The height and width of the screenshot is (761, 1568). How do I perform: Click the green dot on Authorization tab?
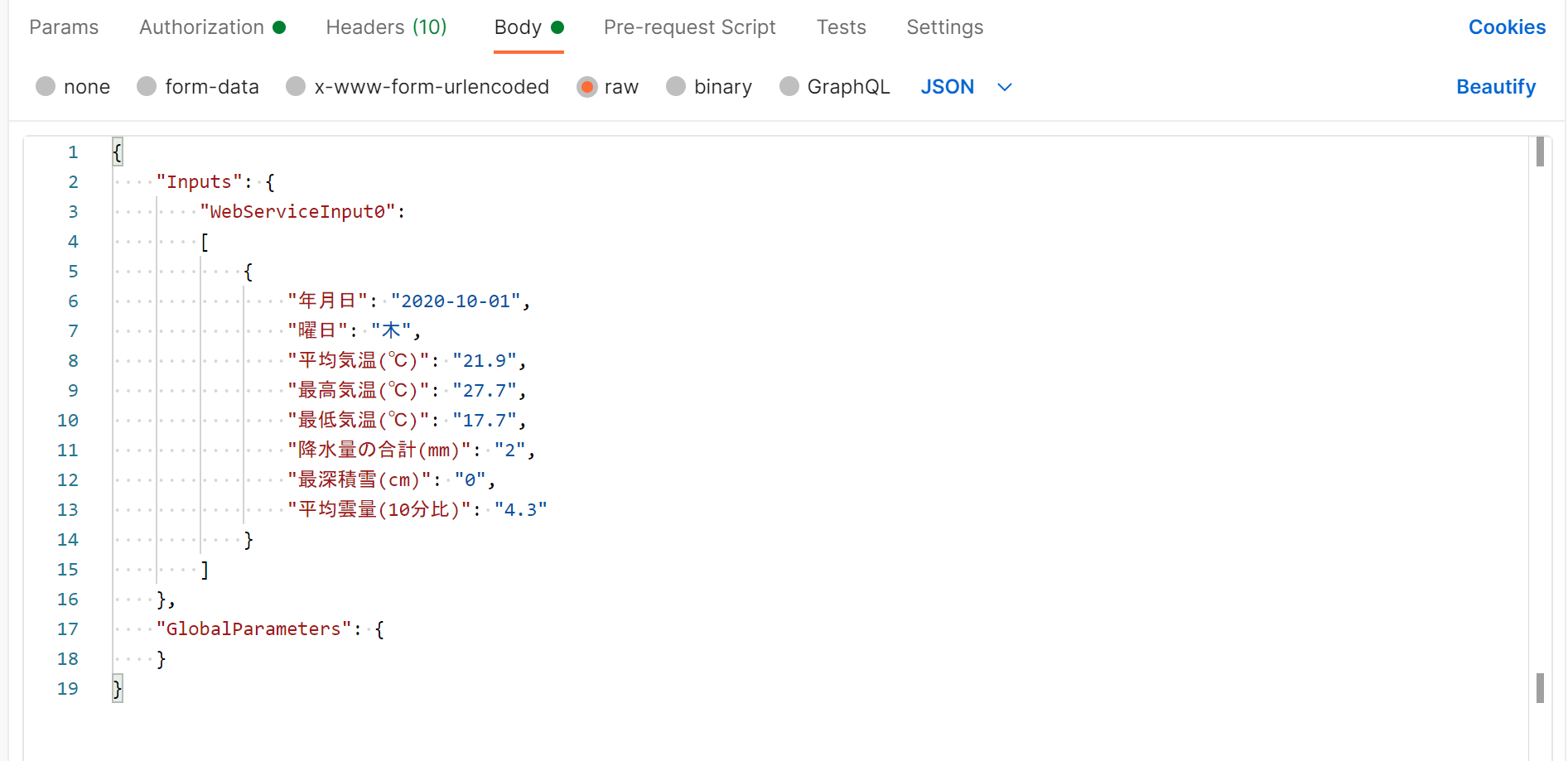(x=279, y=27)
